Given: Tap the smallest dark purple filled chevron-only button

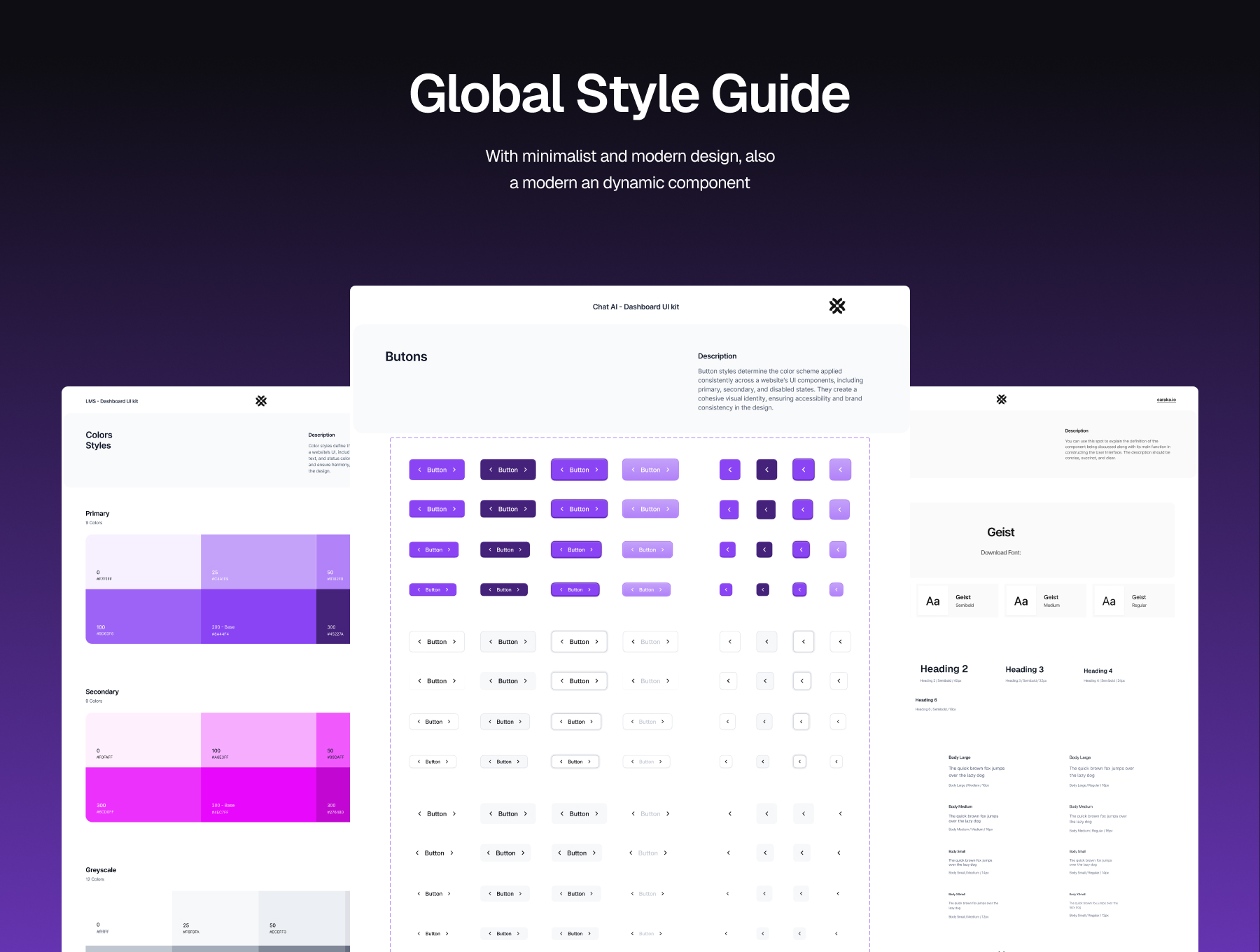Looking at the screenshot, I should [x=763, y=590].
